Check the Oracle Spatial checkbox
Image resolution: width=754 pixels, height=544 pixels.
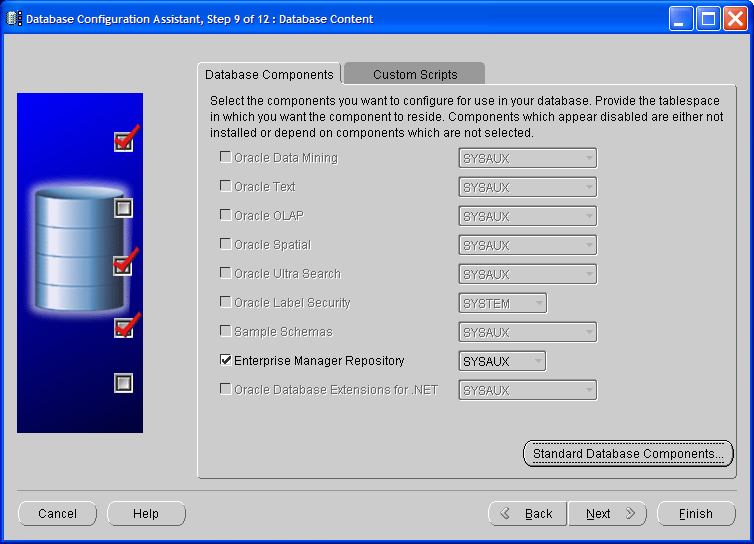(225, 244)
